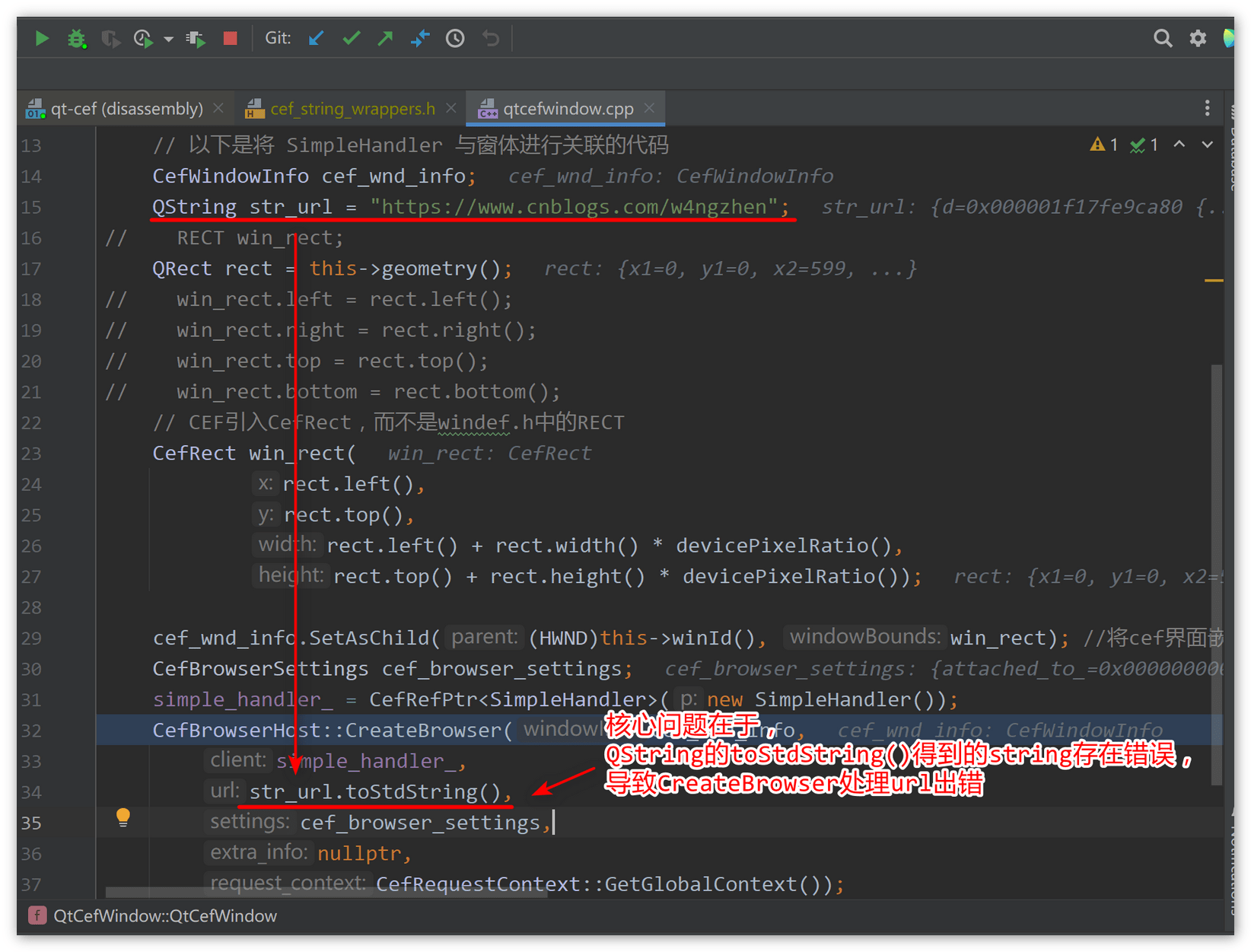Go to previous highlighted error arrow
This screenshot has width=1251, height=952.
[1179, 144]
